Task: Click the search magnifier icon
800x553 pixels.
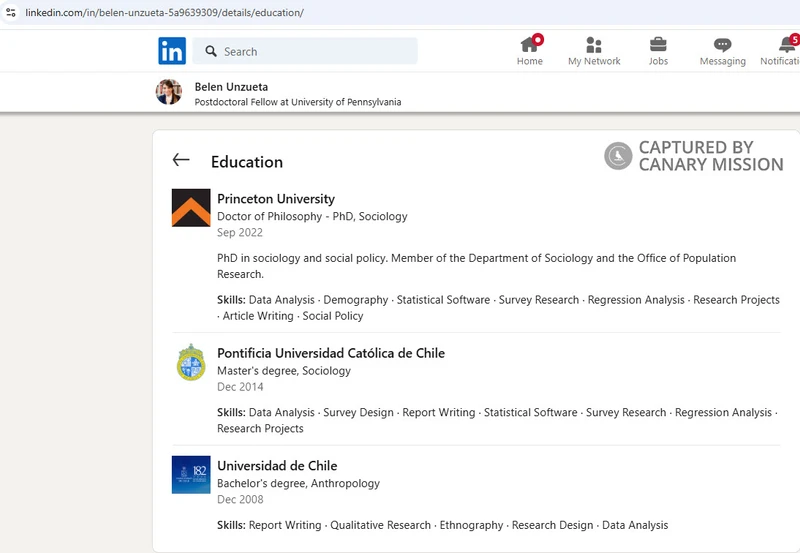Action: point(211,51)
